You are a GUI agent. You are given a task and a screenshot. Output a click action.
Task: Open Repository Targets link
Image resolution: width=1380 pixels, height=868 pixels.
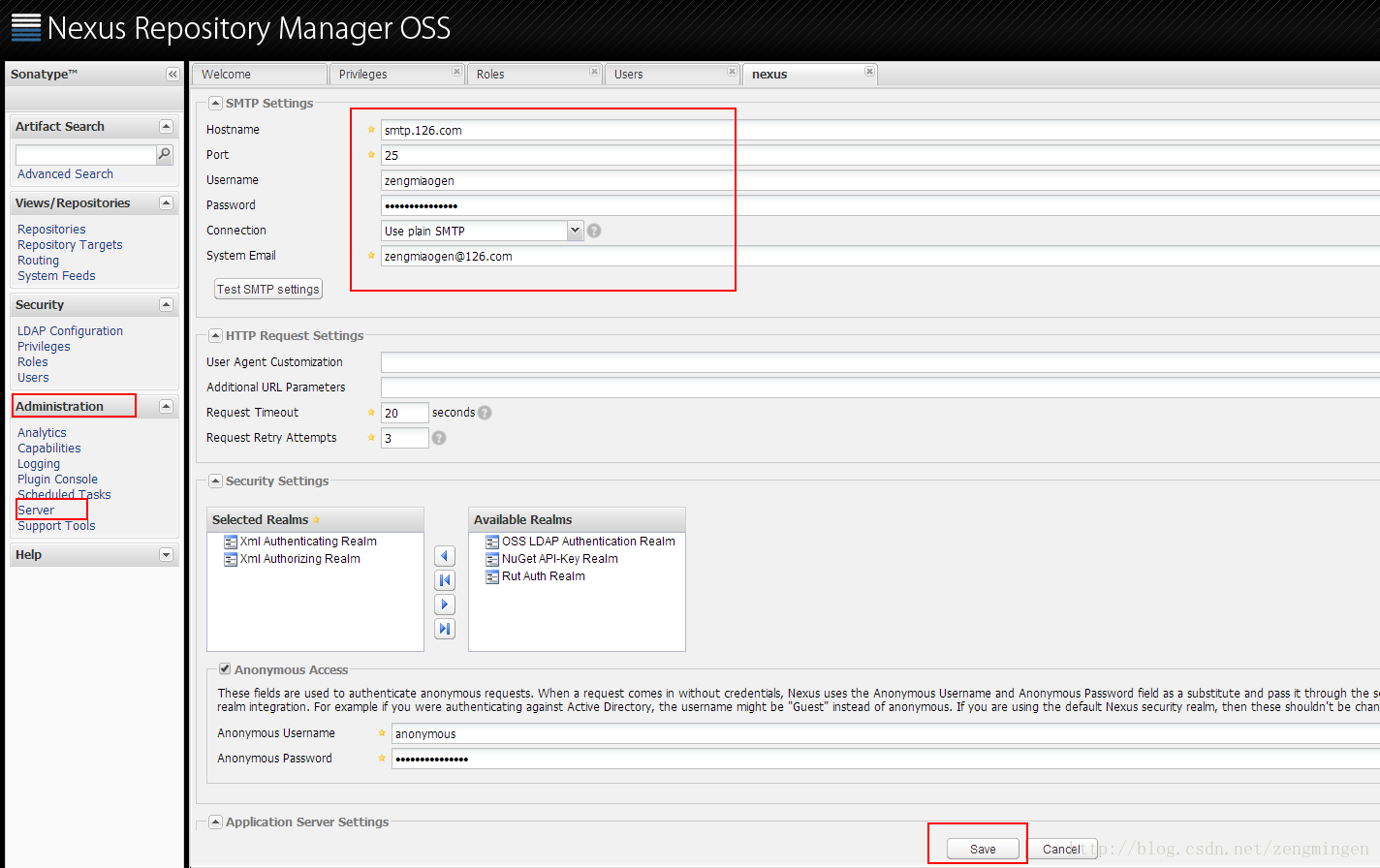[x=70, y=245]
